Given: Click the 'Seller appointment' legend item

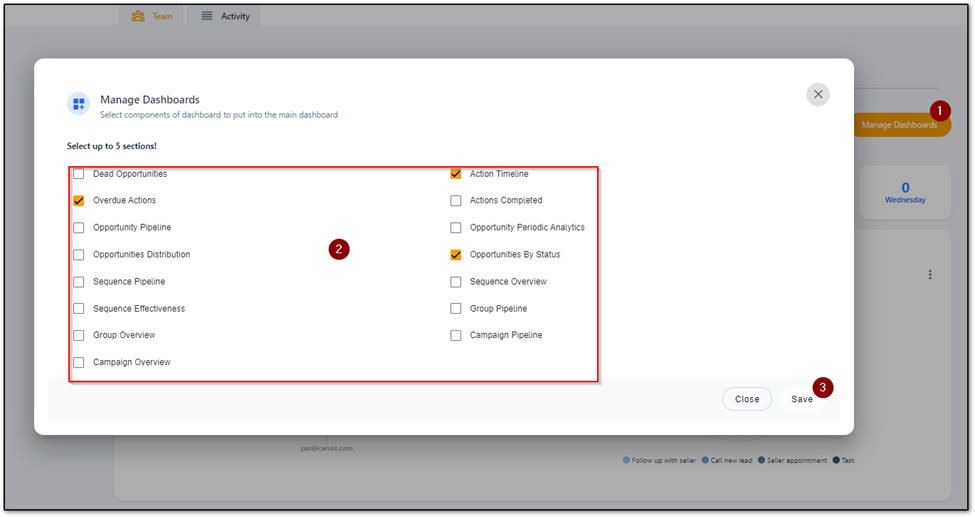Looking at the screenshot, I should click(792, 460).
